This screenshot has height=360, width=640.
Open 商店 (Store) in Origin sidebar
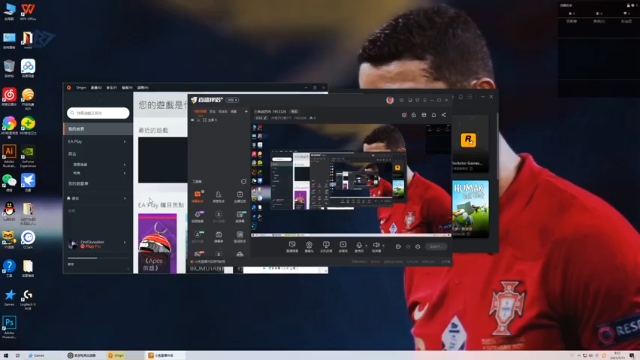click(72, 154)
